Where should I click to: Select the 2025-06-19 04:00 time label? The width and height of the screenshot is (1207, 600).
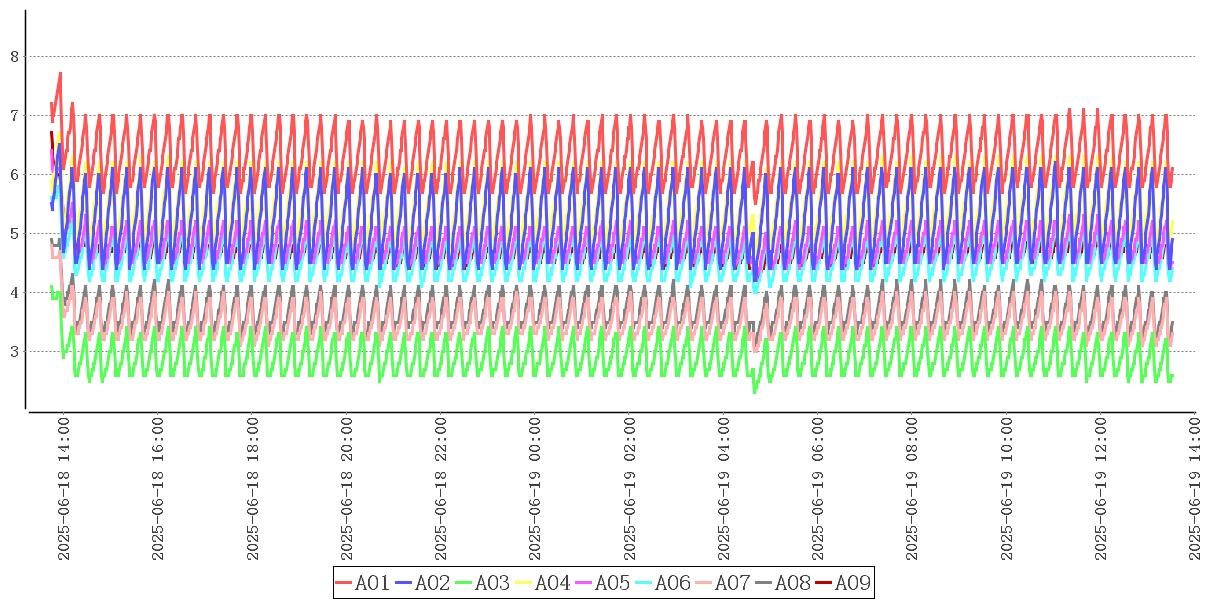[x=725, y=489]
